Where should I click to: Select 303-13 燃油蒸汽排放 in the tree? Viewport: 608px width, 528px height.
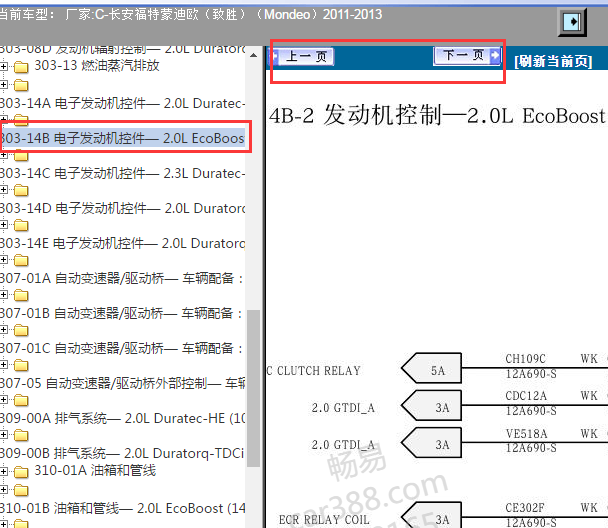coord(97,66)
